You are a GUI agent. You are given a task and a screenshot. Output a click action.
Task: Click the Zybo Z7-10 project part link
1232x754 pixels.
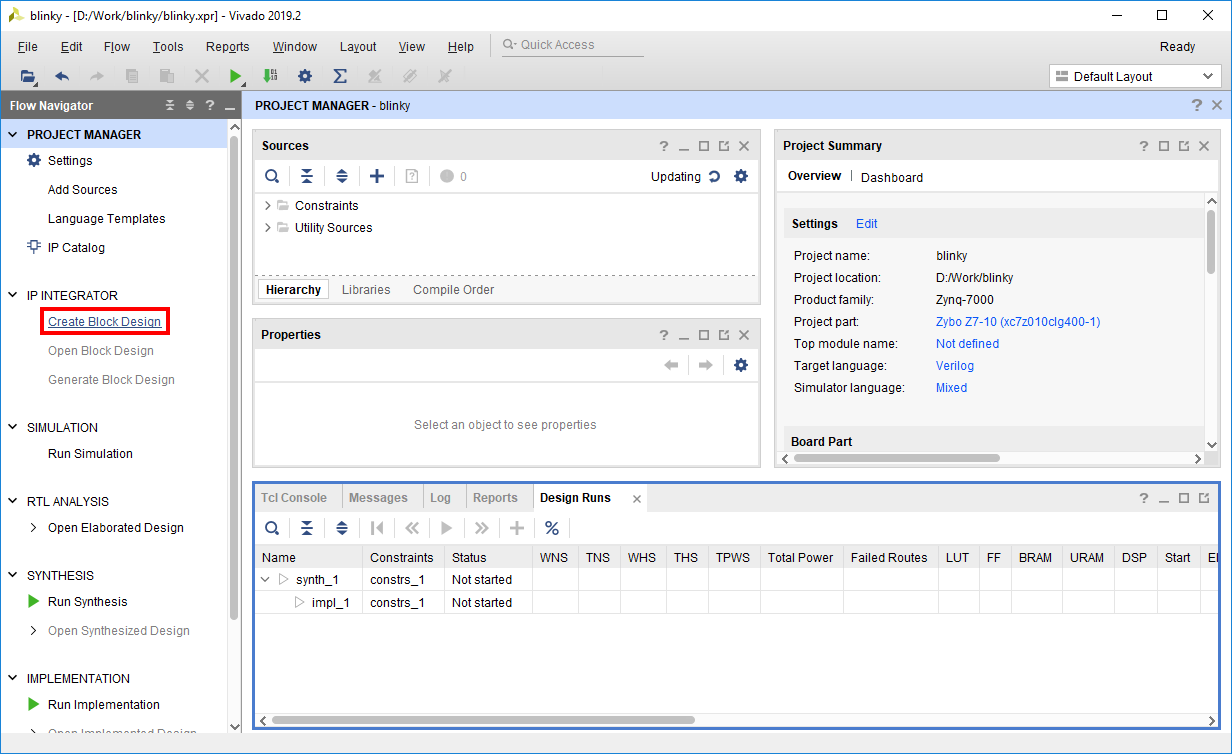[x=1018, y=322]
